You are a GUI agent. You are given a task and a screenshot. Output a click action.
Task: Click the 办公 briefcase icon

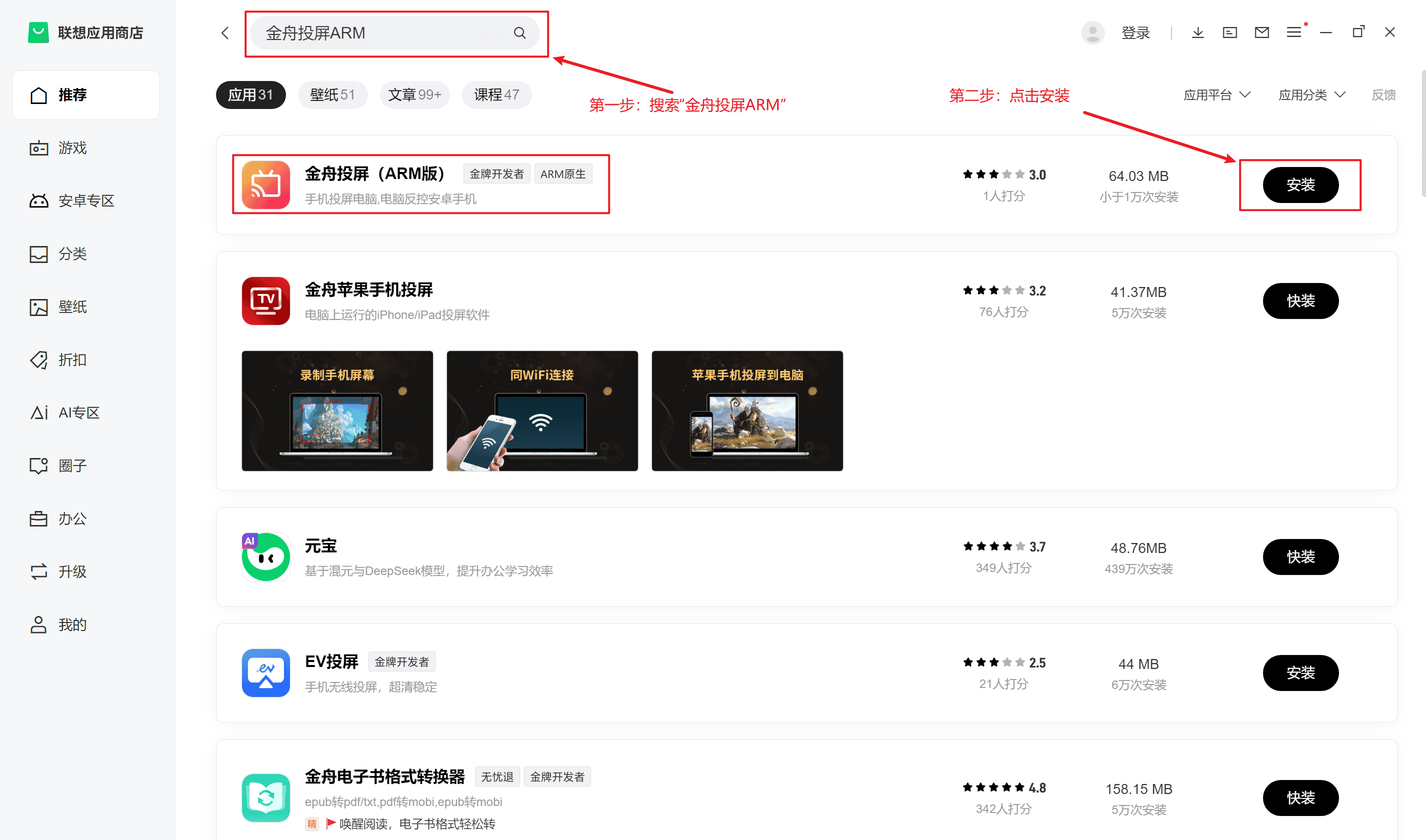click(38, 518)
